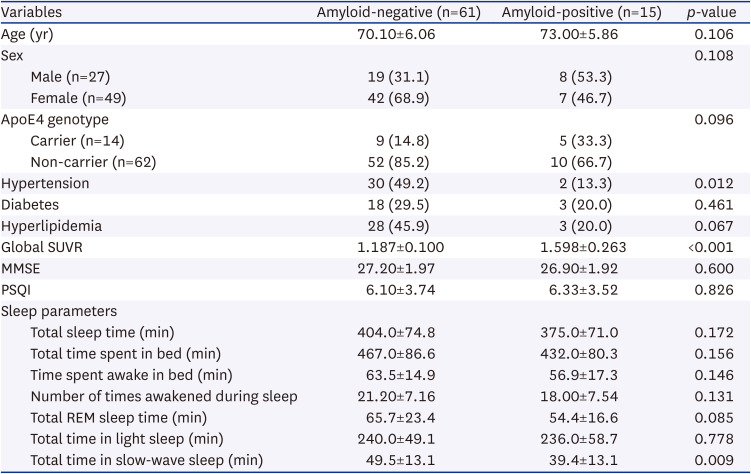Click the PSQI row label
The image size is (751, 474).
click(x=18, y=289)
